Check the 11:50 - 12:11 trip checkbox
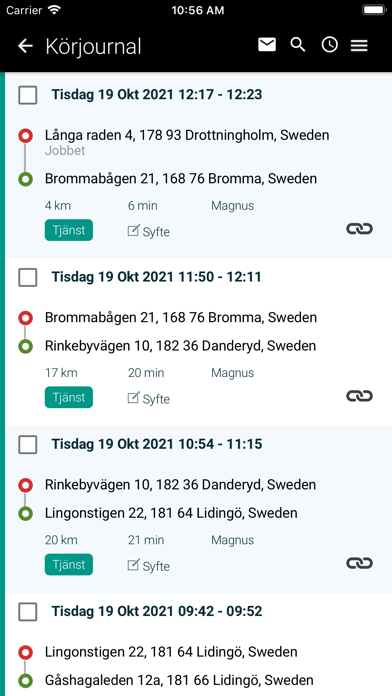The height and width of the screenshot is (696, 392). 28,277
